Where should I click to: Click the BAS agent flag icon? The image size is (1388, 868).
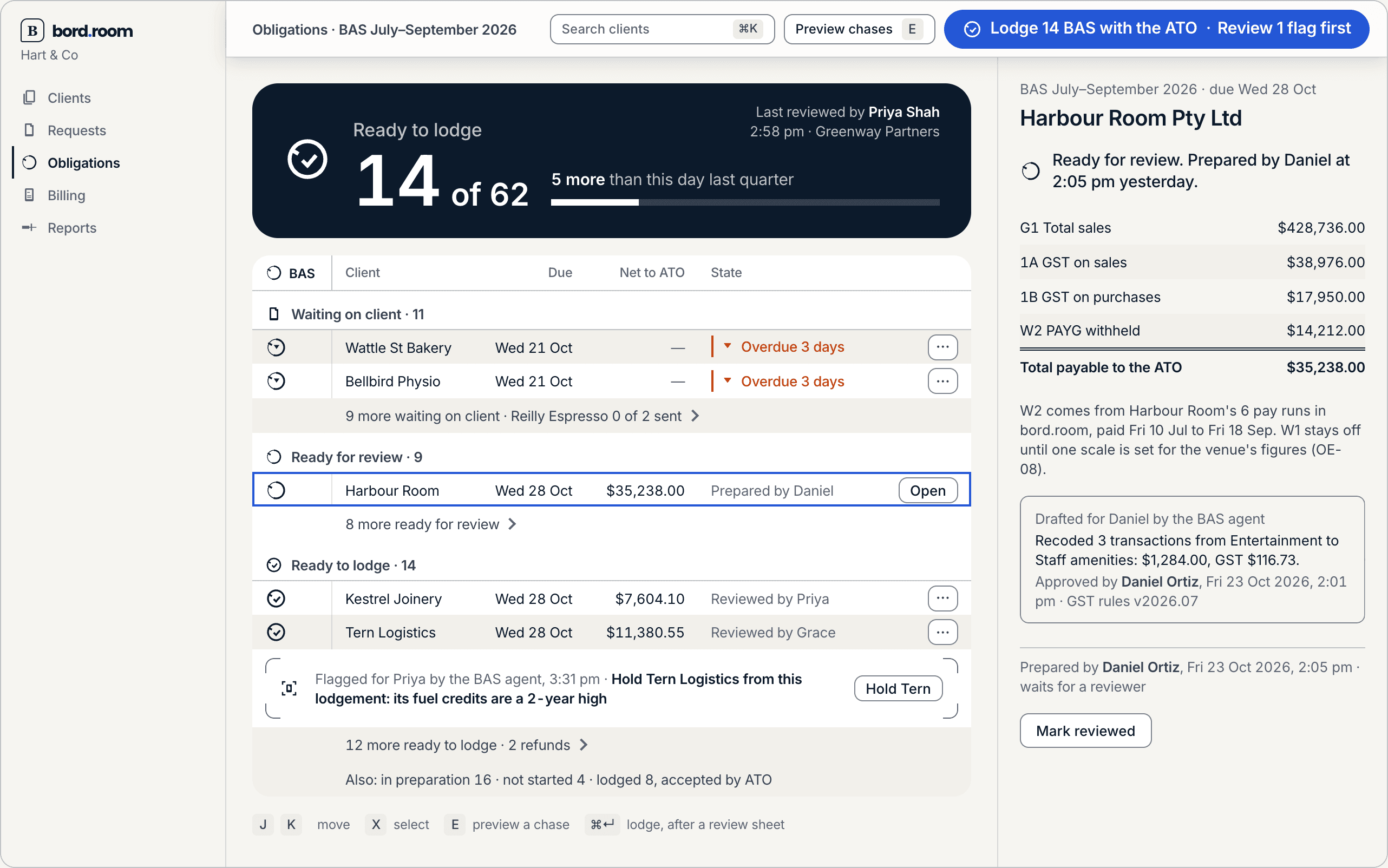click(289, 688)
